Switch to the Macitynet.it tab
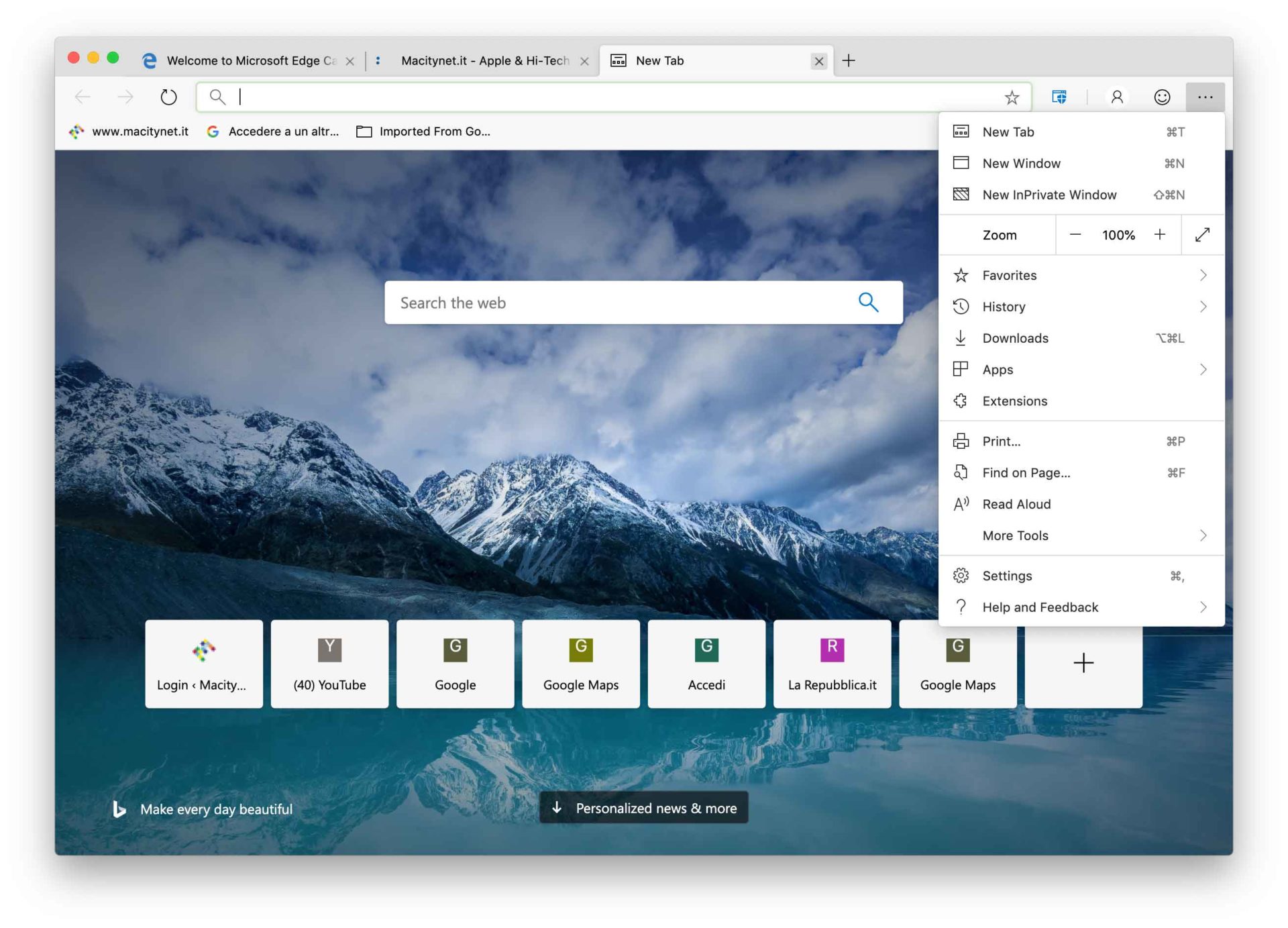Image resolution: width=1288 pixels, height=928 pixels. pos(484,60)
